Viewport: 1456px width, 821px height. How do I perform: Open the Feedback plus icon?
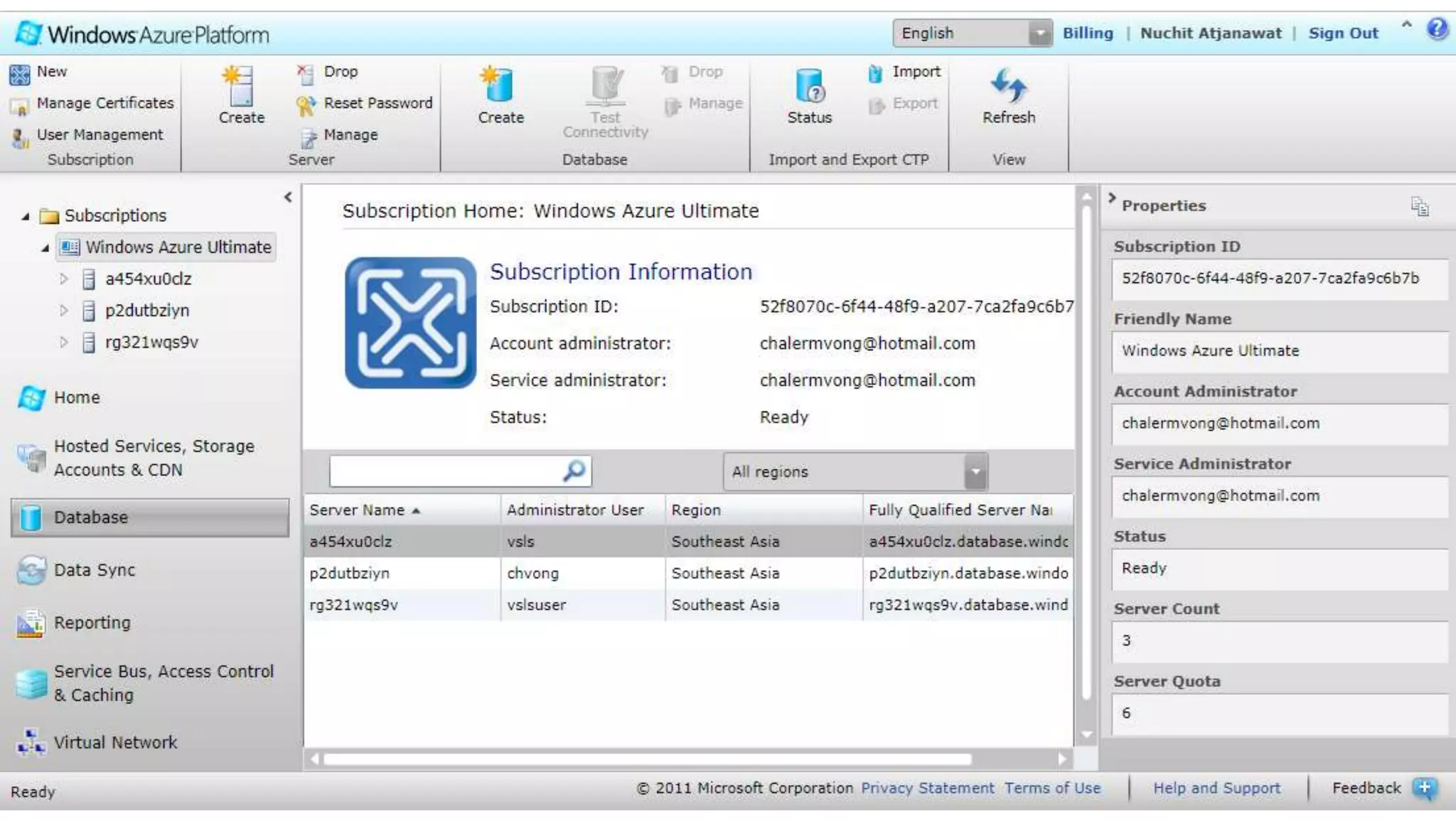click(1424, 788)
